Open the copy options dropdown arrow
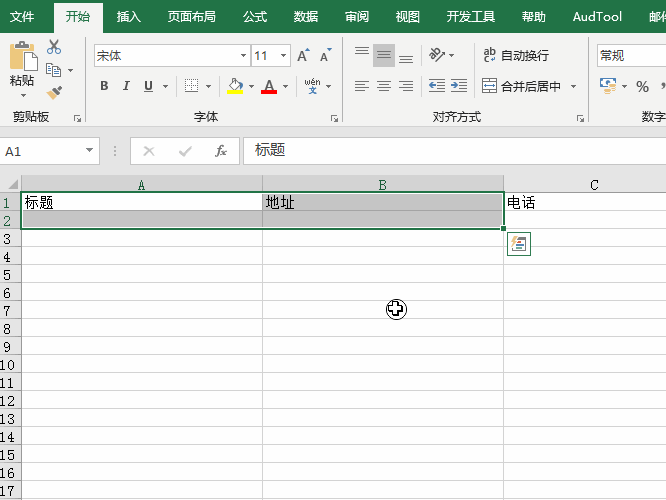This screenshot has width=666, height=500. 71,71
